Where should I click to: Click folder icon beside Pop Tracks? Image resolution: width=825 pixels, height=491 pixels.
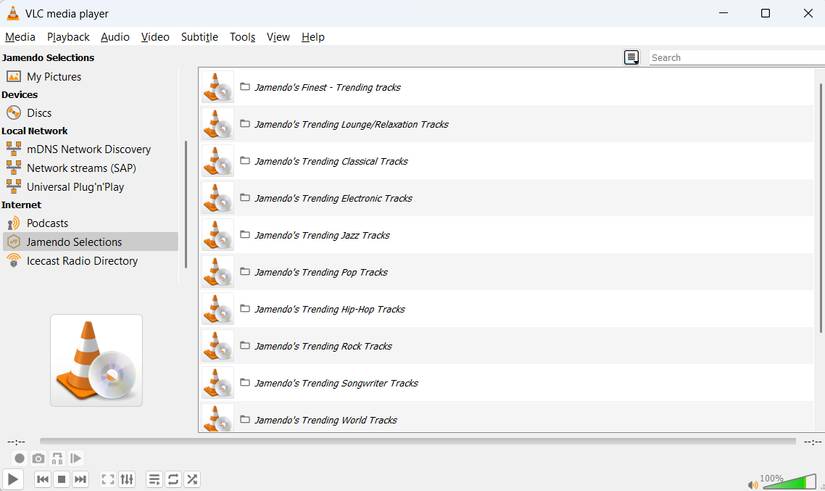245,272
